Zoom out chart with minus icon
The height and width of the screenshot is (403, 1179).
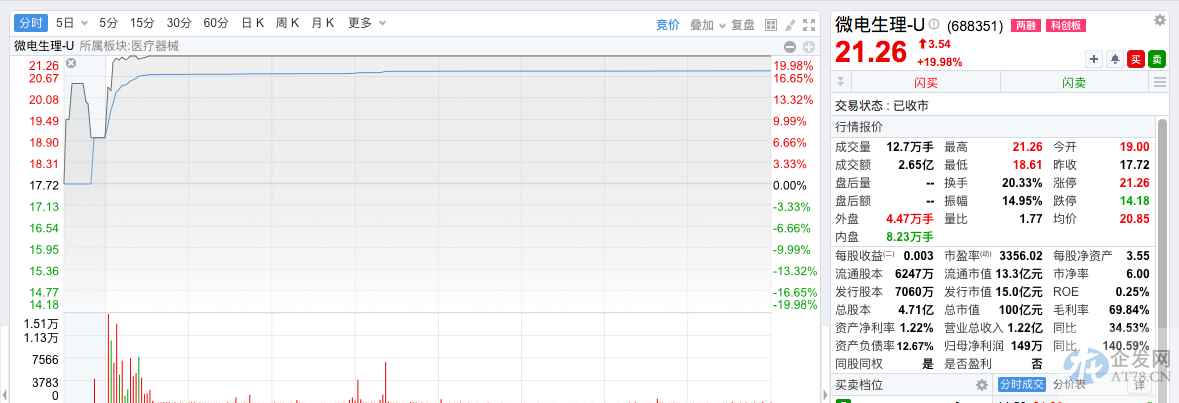[x=790, y=46]
